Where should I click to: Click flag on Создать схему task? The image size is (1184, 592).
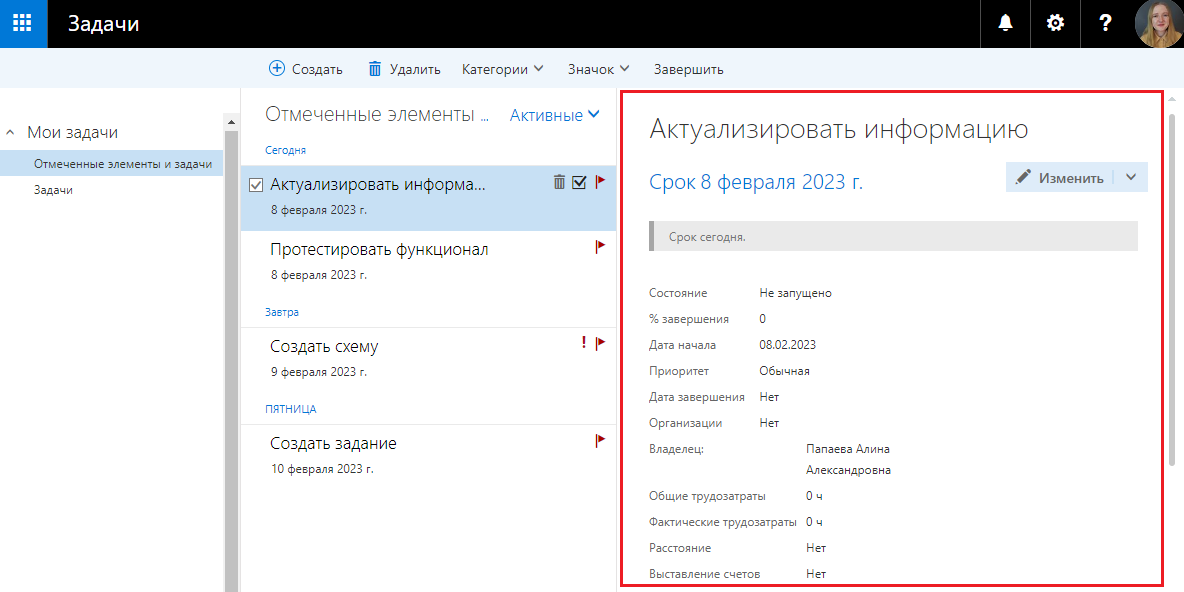pos(601,343)
